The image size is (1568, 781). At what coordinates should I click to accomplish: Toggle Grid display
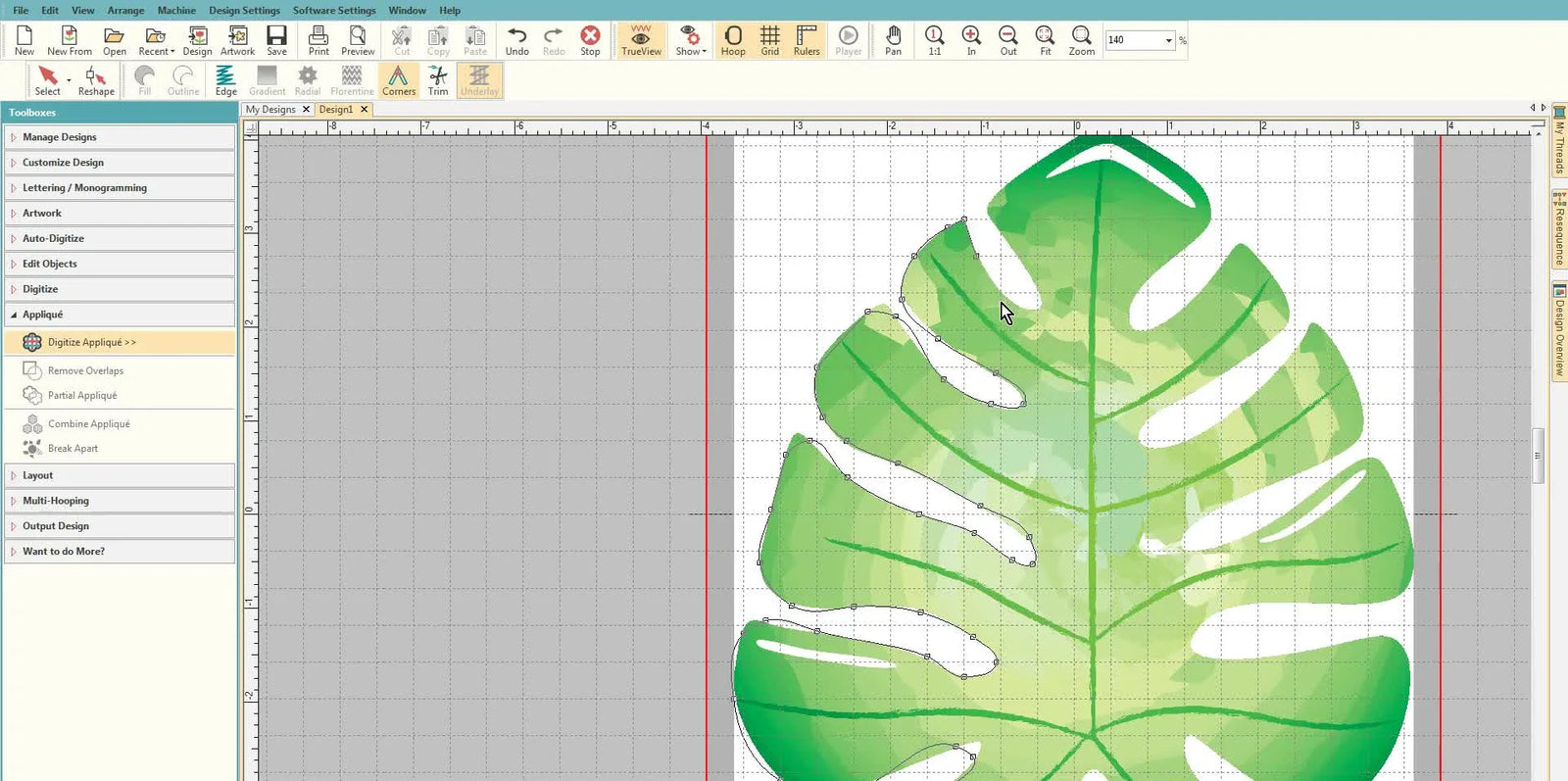(x=770, y=40)
